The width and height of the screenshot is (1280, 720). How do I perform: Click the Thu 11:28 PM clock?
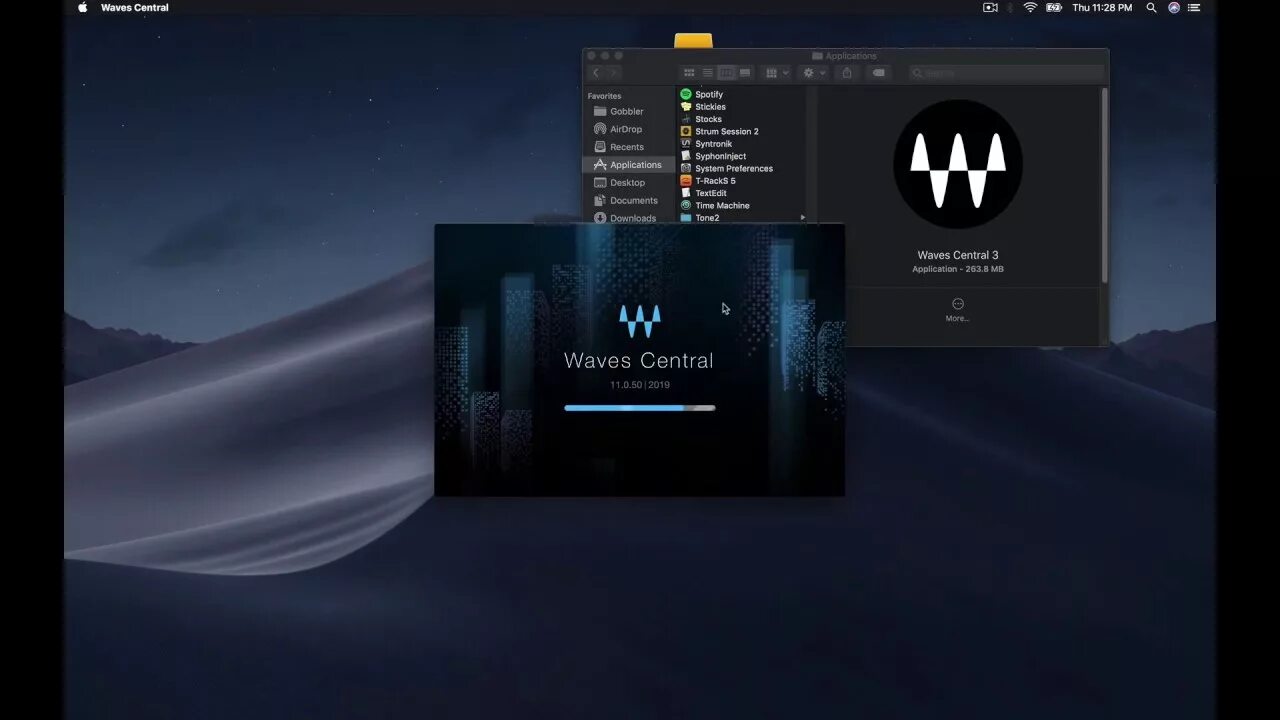tap(1102, 7)
